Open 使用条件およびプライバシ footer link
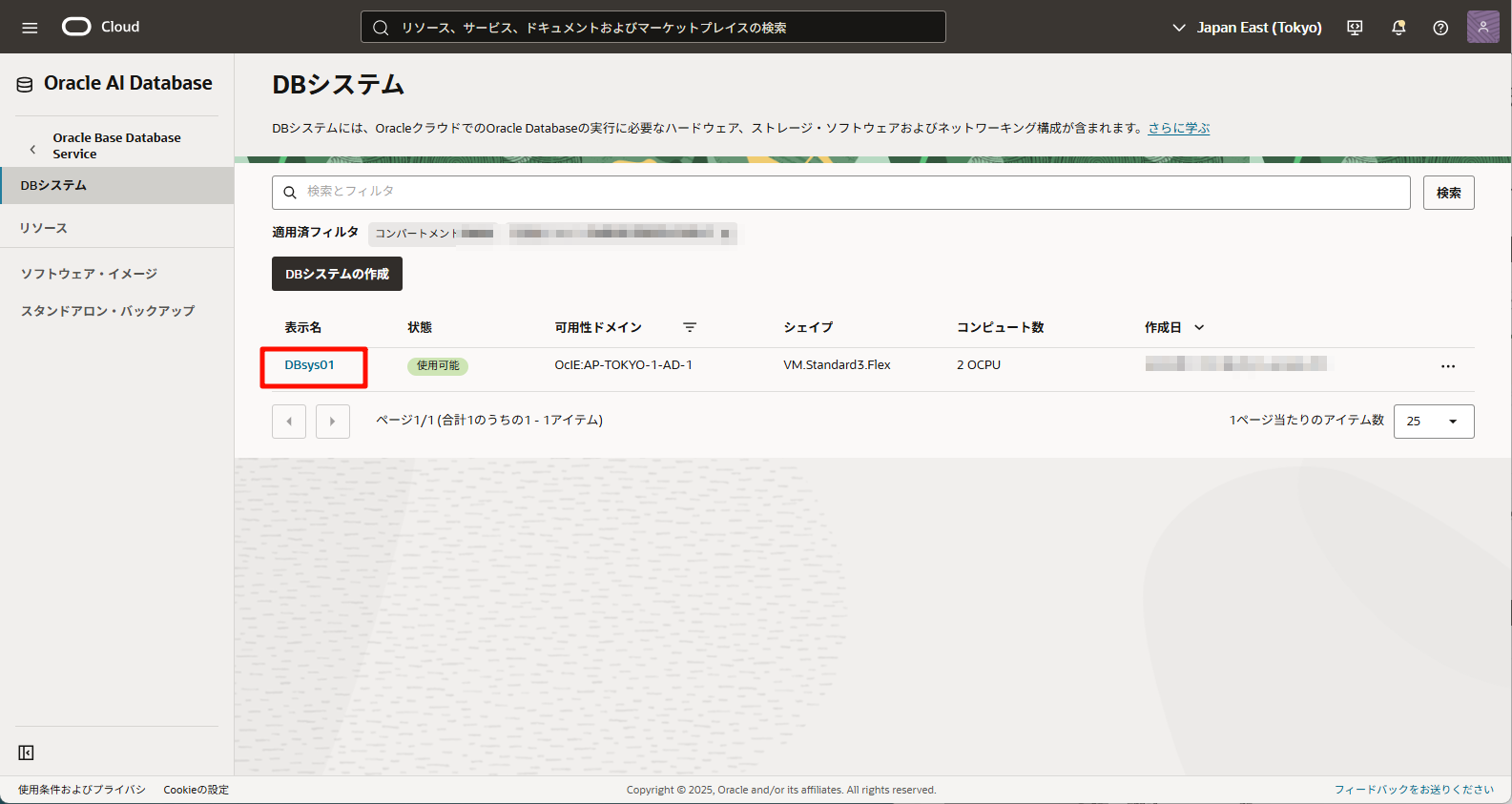Image resolution: width=1512 pixels, height=804 pixels. click(x=82, y=790)
